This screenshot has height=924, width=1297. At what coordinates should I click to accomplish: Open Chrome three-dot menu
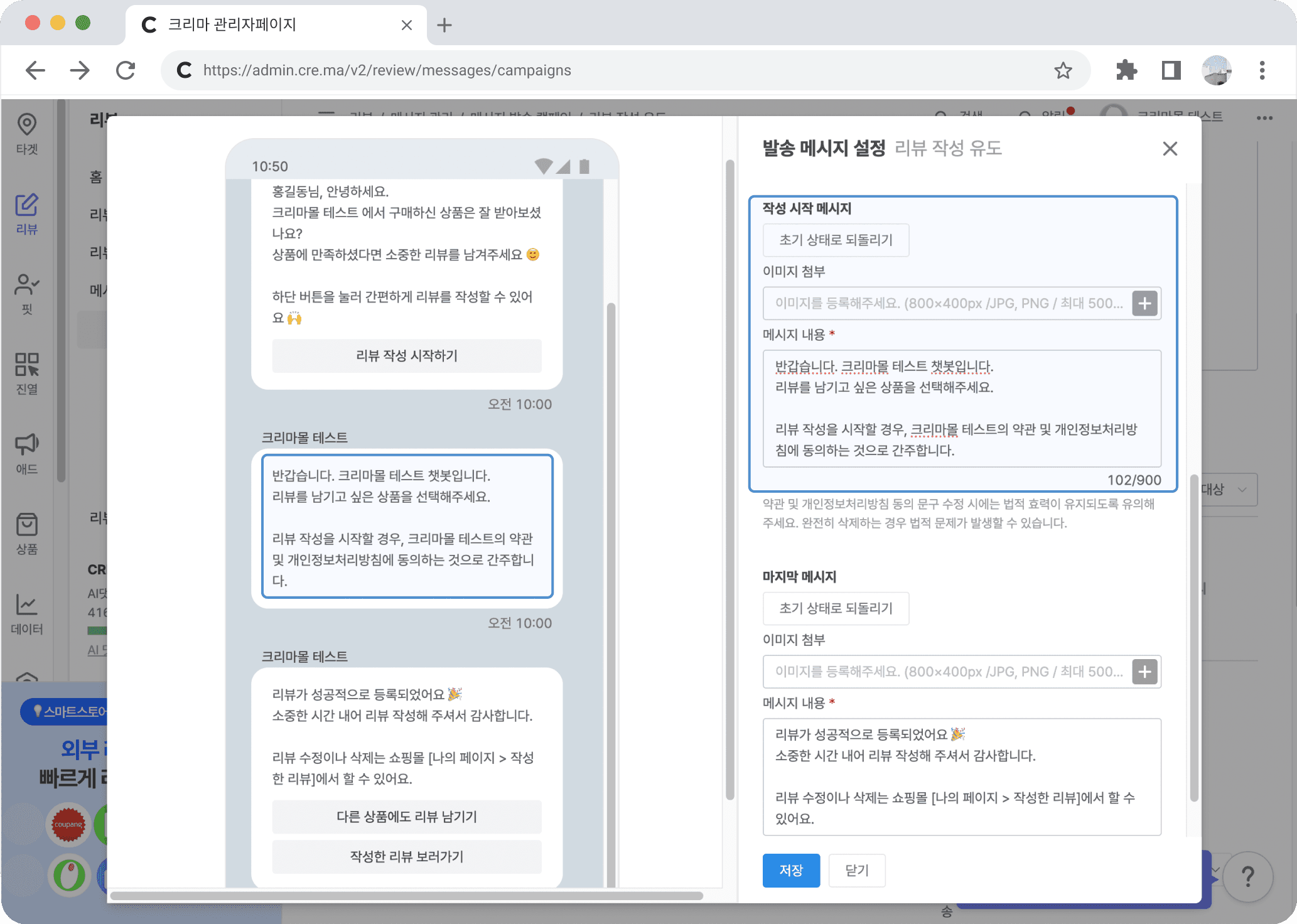click(1262, 70)
